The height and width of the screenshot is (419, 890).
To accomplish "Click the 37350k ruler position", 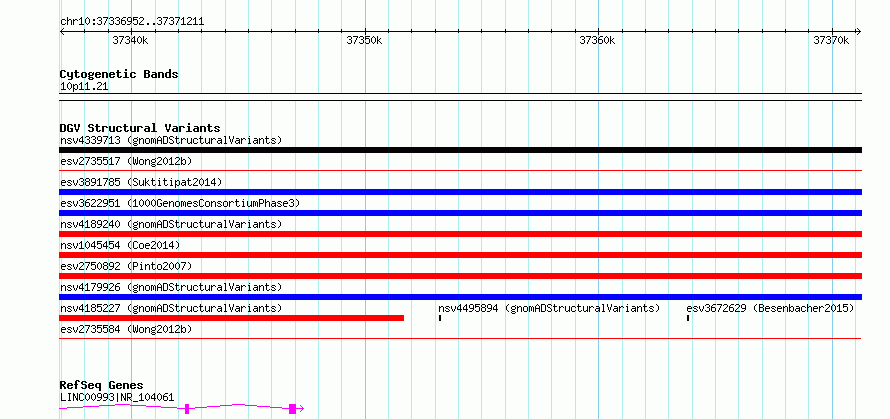I will click(x=364, y=40).
